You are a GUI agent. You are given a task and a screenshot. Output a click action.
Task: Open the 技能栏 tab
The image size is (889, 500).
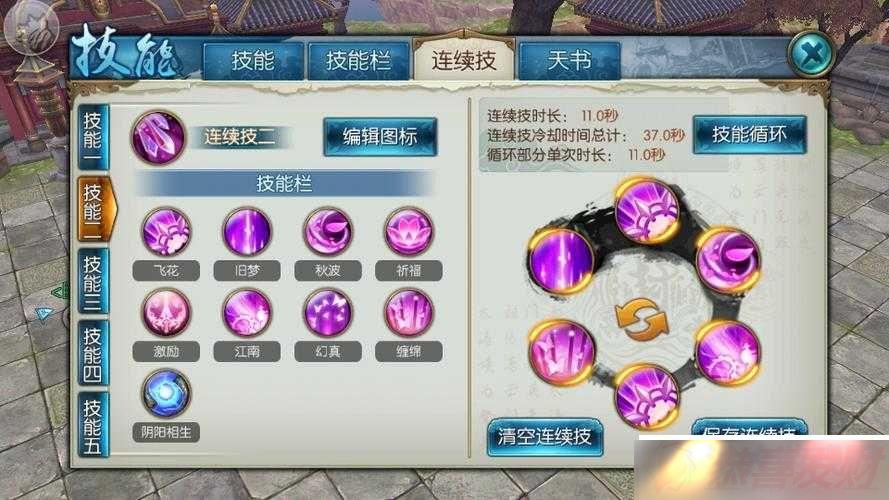point(358,60)
